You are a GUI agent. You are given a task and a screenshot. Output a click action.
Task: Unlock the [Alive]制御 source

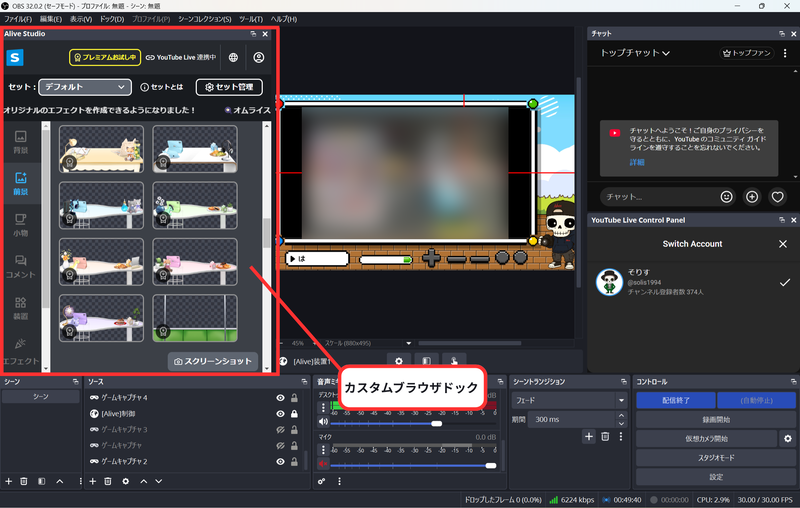[294, 414]
